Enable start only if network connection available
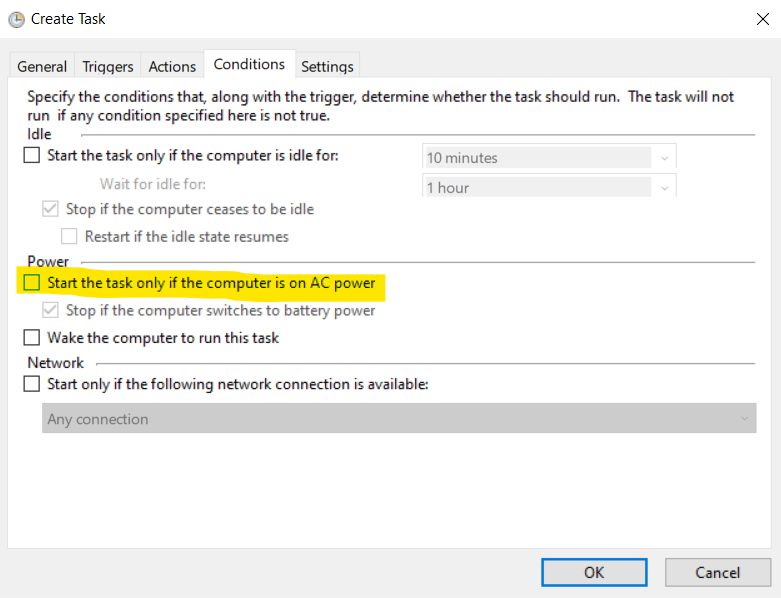781x598 pixels. 32,384
